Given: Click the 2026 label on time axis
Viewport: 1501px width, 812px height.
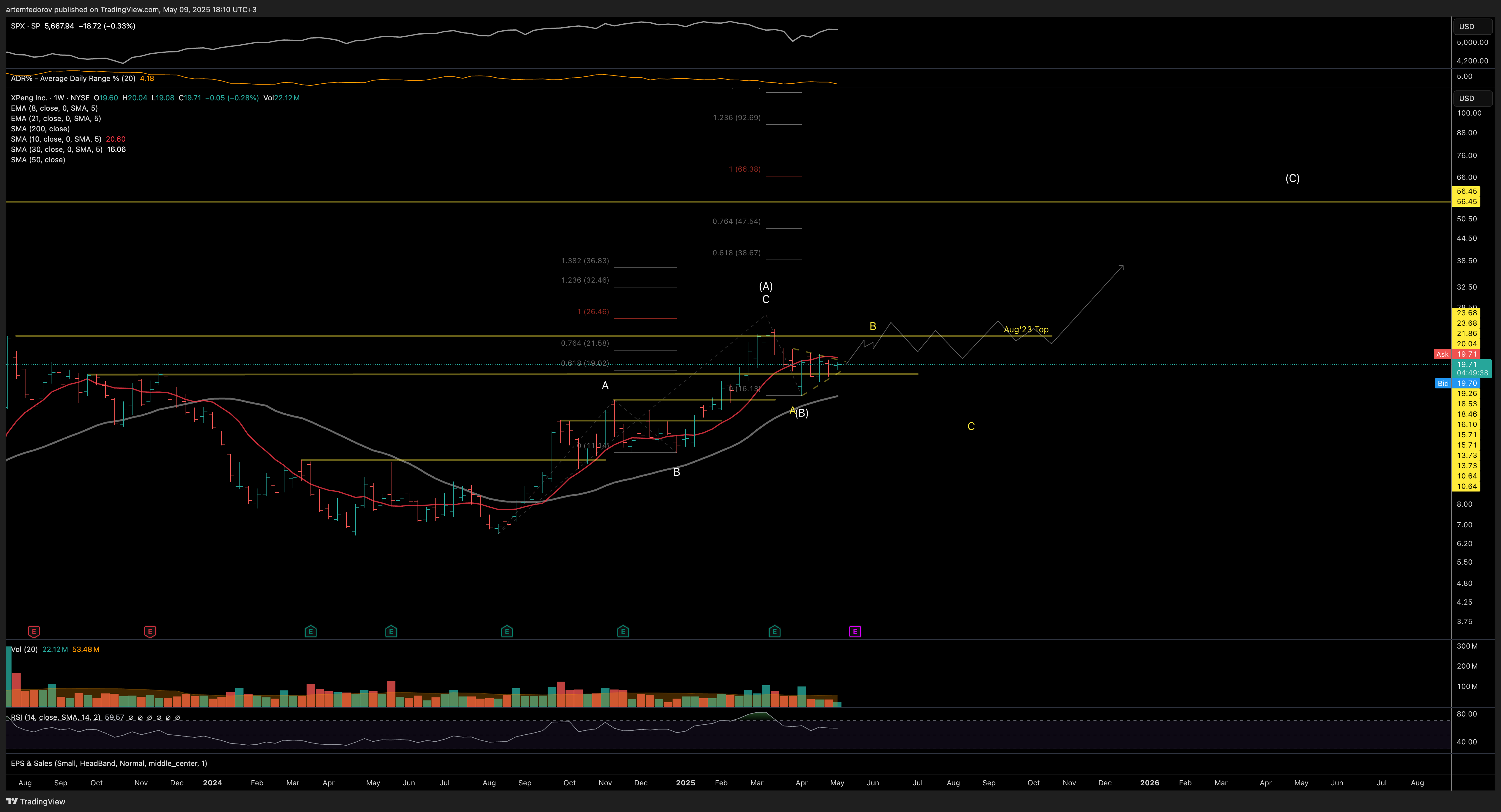Looking at the screenshot, I should tap(1150, 783).
